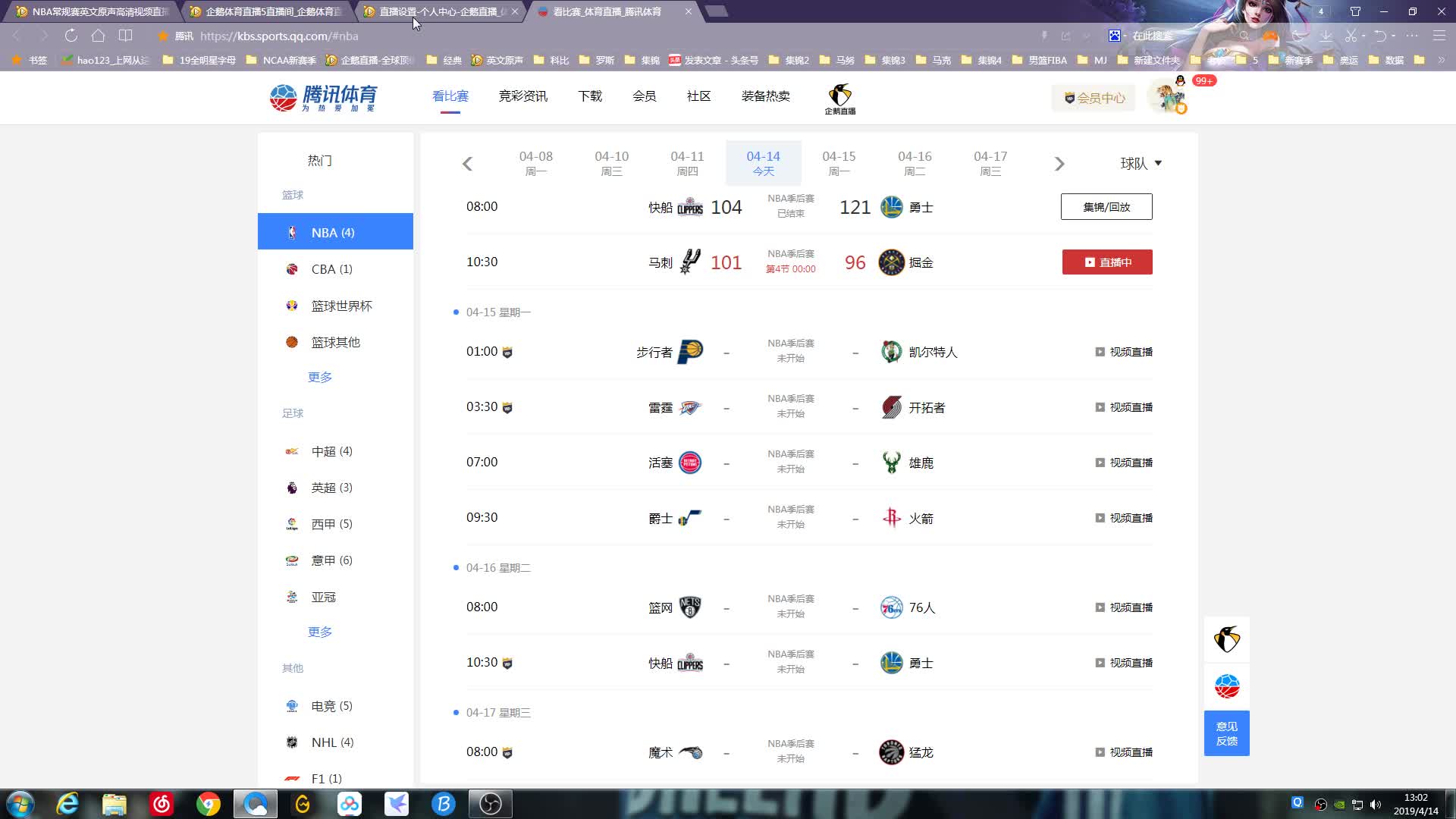Click the Warriors team logo in first game
This screenshot has width=1456, height=819.
891,207
